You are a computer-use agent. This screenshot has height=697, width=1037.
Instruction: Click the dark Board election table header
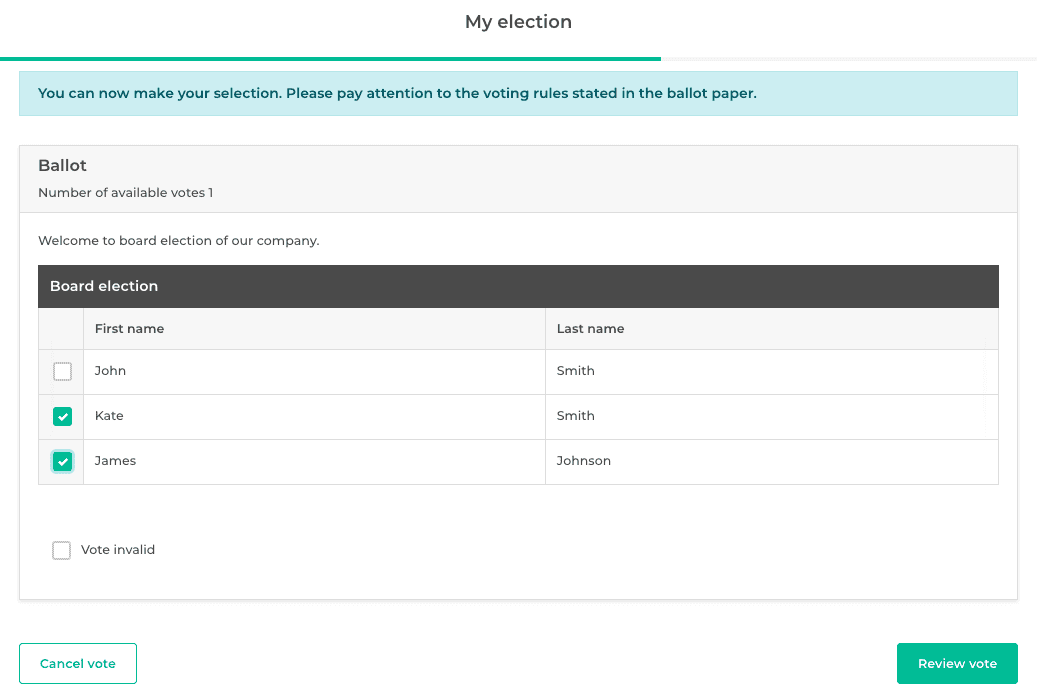tap(518, 286)
